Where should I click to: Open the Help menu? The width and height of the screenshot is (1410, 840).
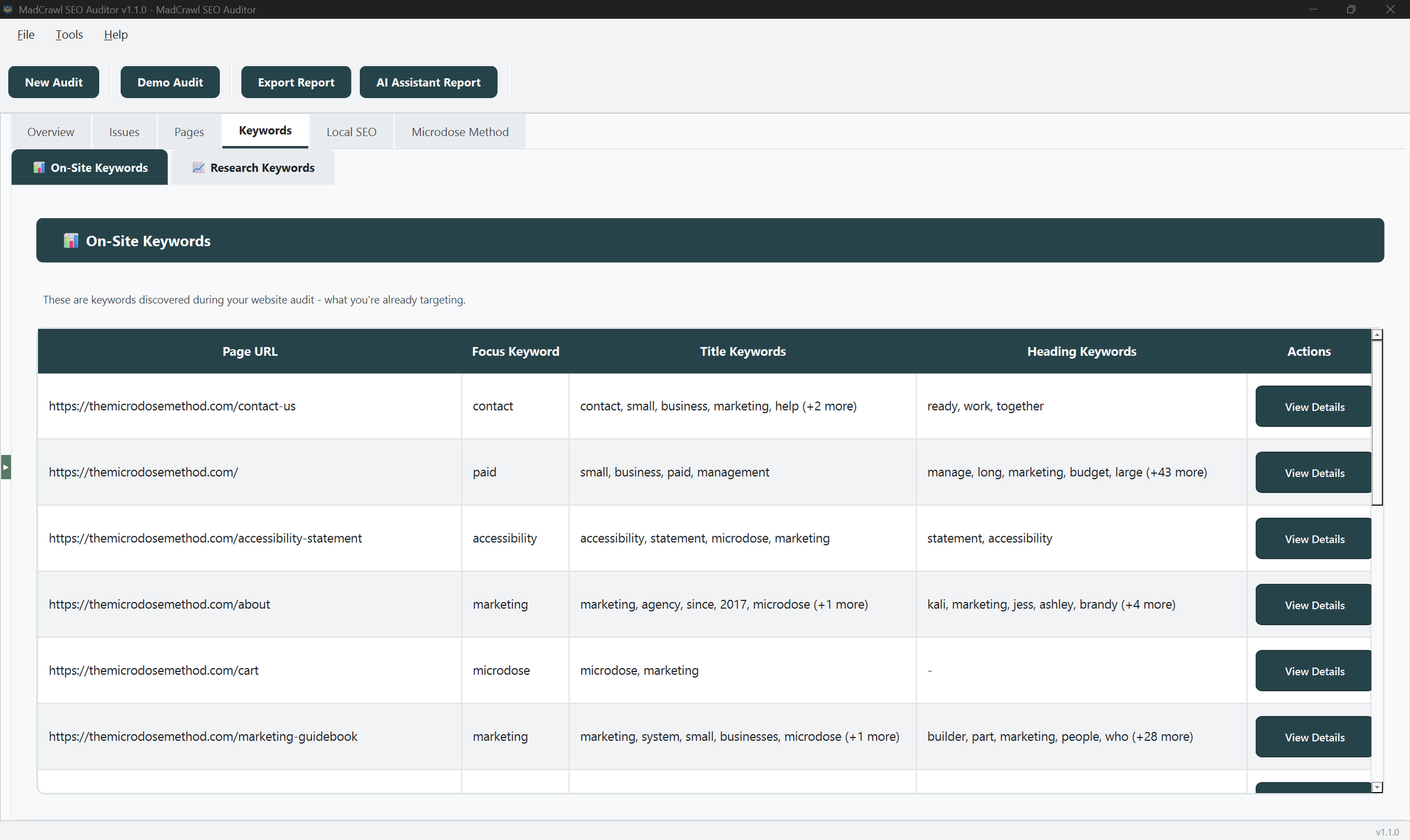[116, 34]
